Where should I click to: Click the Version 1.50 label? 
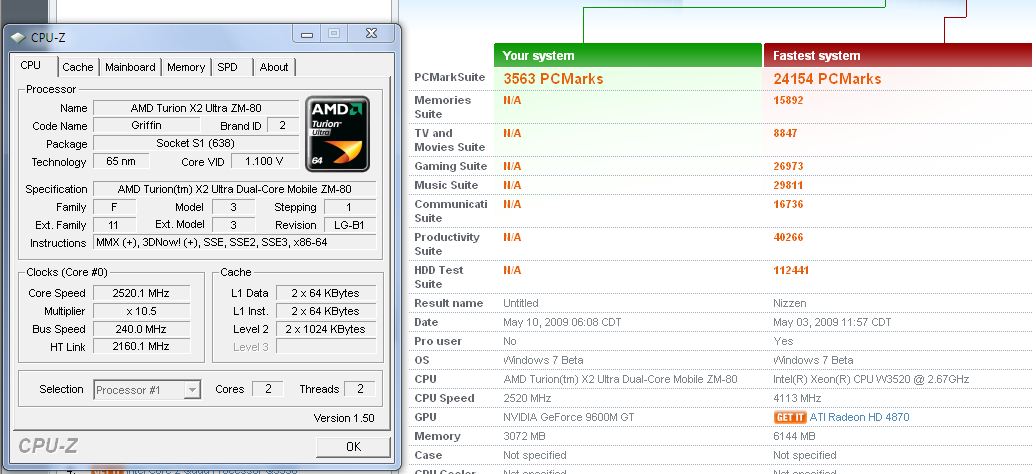tap(344, 418)
